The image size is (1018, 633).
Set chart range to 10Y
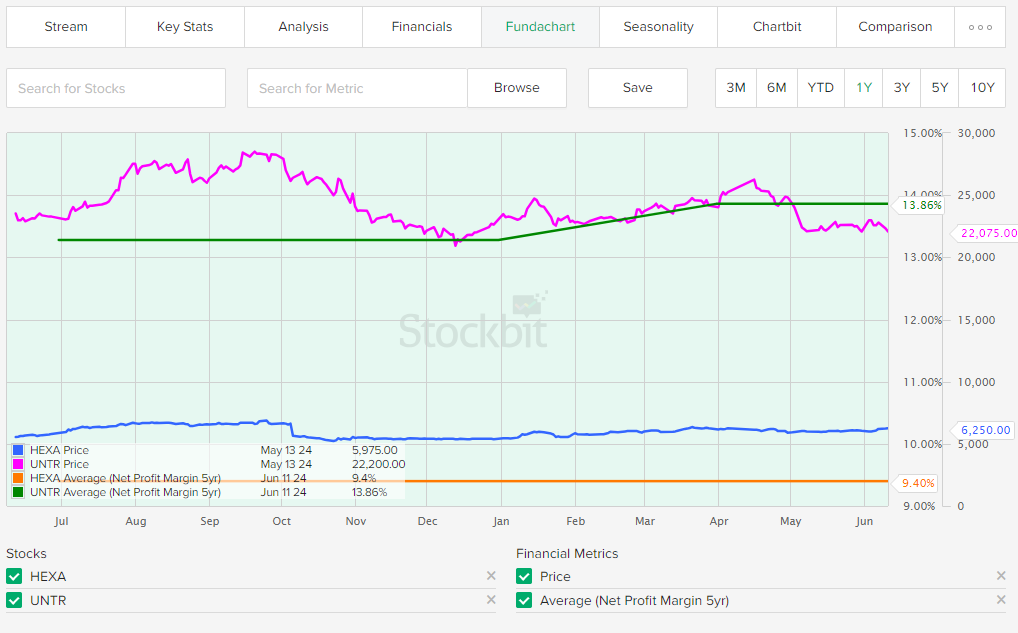pos(982,88)
